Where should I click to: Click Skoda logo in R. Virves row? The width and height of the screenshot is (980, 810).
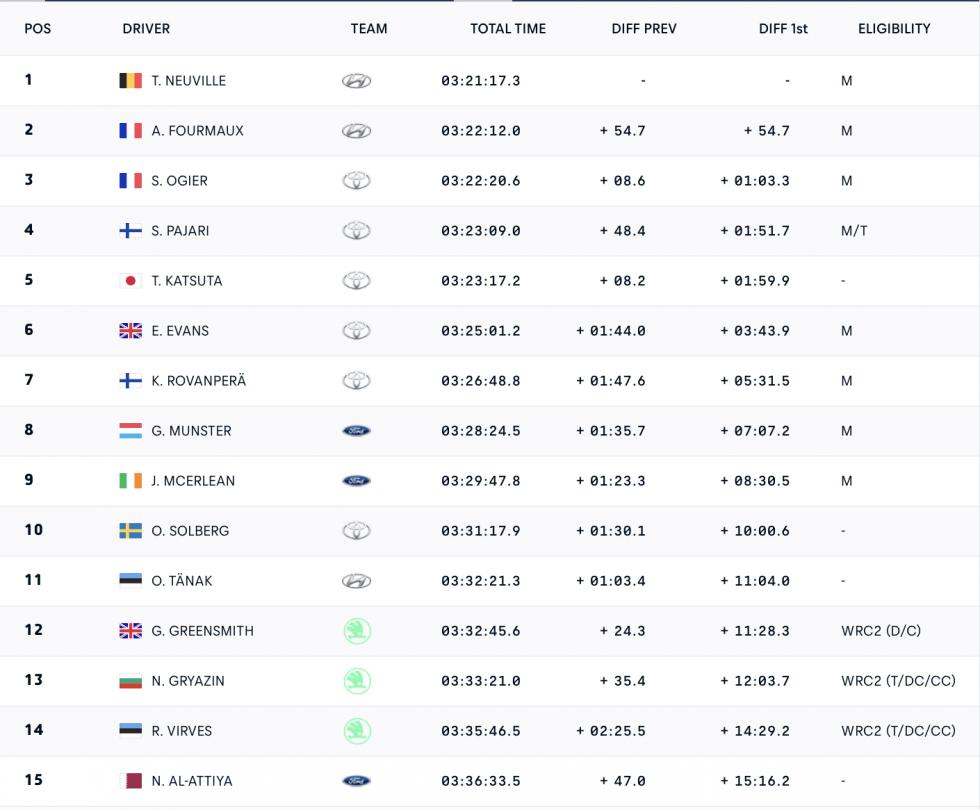click(356, 730)
